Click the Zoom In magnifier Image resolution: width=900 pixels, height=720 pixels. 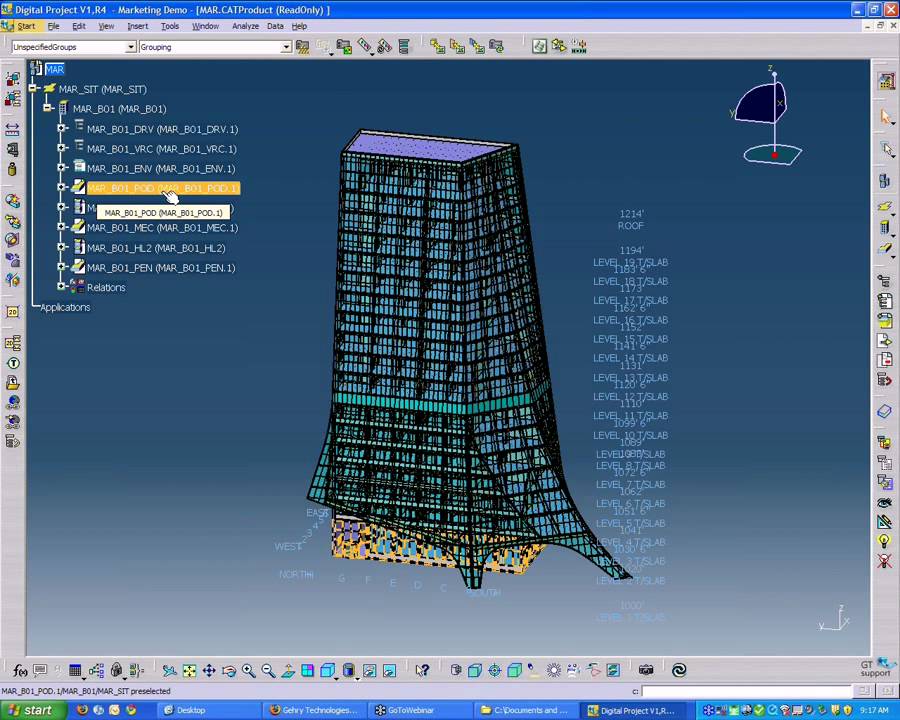click(248, 670)
